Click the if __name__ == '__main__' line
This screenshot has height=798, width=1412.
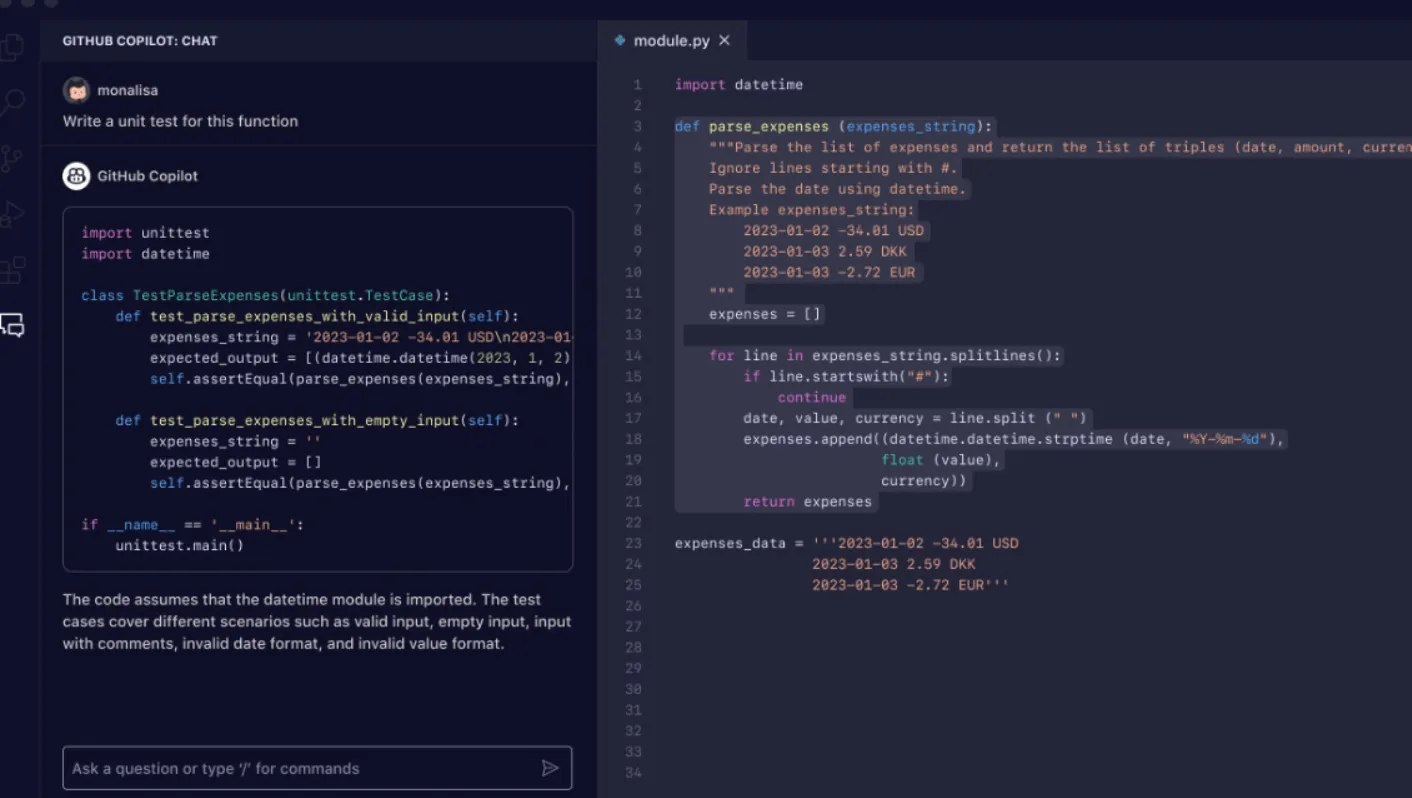coord(192,525)
